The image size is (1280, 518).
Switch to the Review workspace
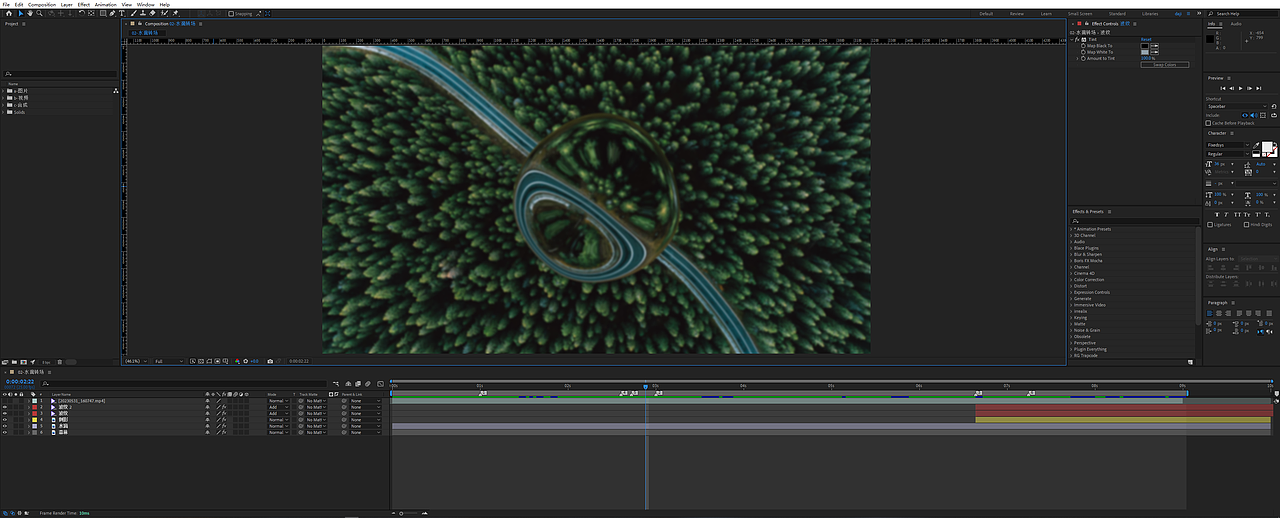click(x=1017, y=14)
